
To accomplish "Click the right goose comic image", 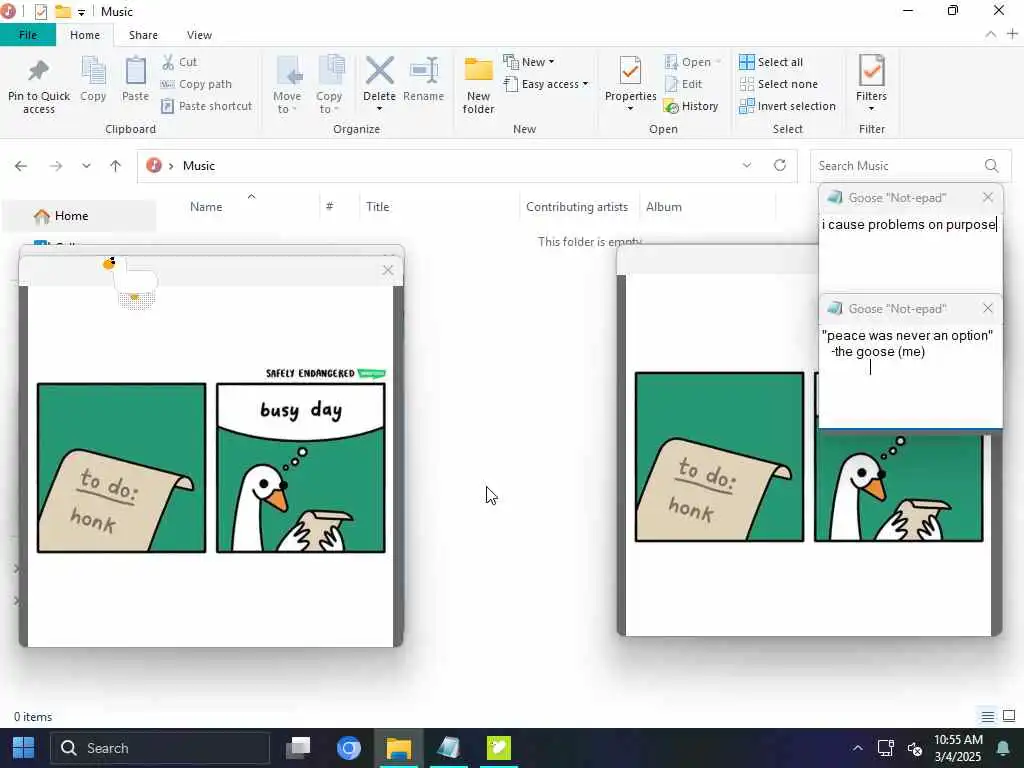I will point(808,457).
